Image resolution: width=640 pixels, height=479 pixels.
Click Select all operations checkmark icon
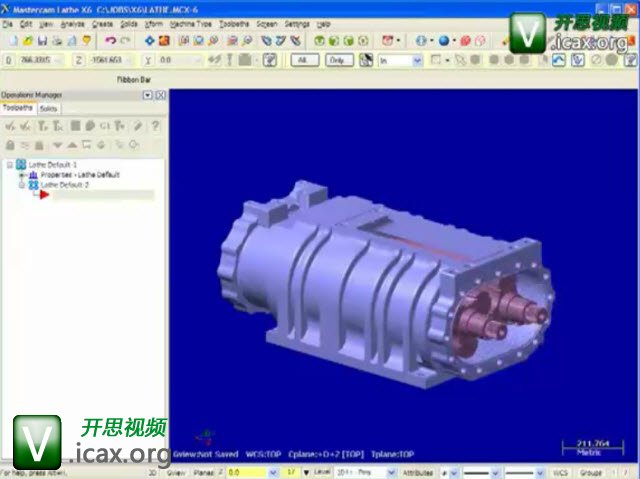[x=10, y=126]
